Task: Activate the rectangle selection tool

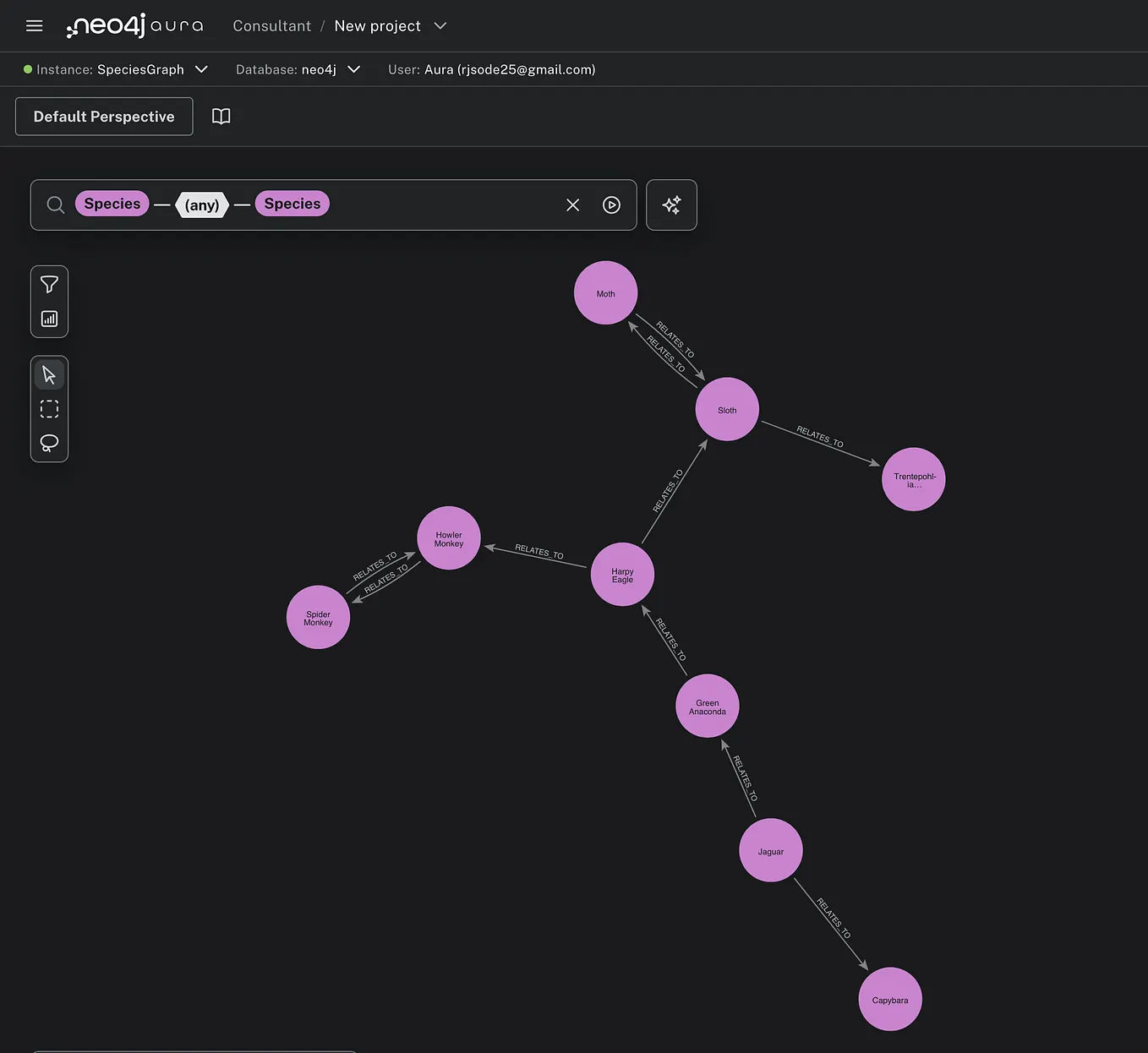Action: (x=49, y=408)
